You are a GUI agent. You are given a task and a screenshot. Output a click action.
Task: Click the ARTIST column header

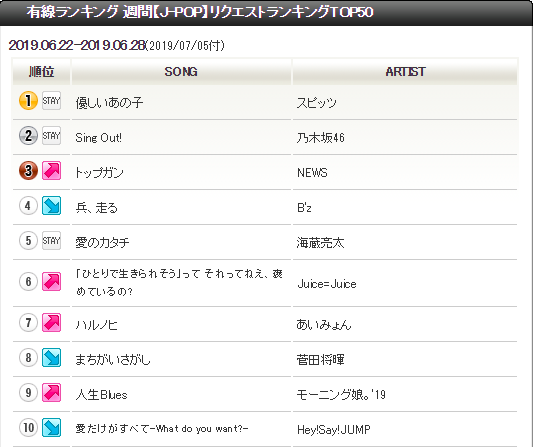[405, 72]
